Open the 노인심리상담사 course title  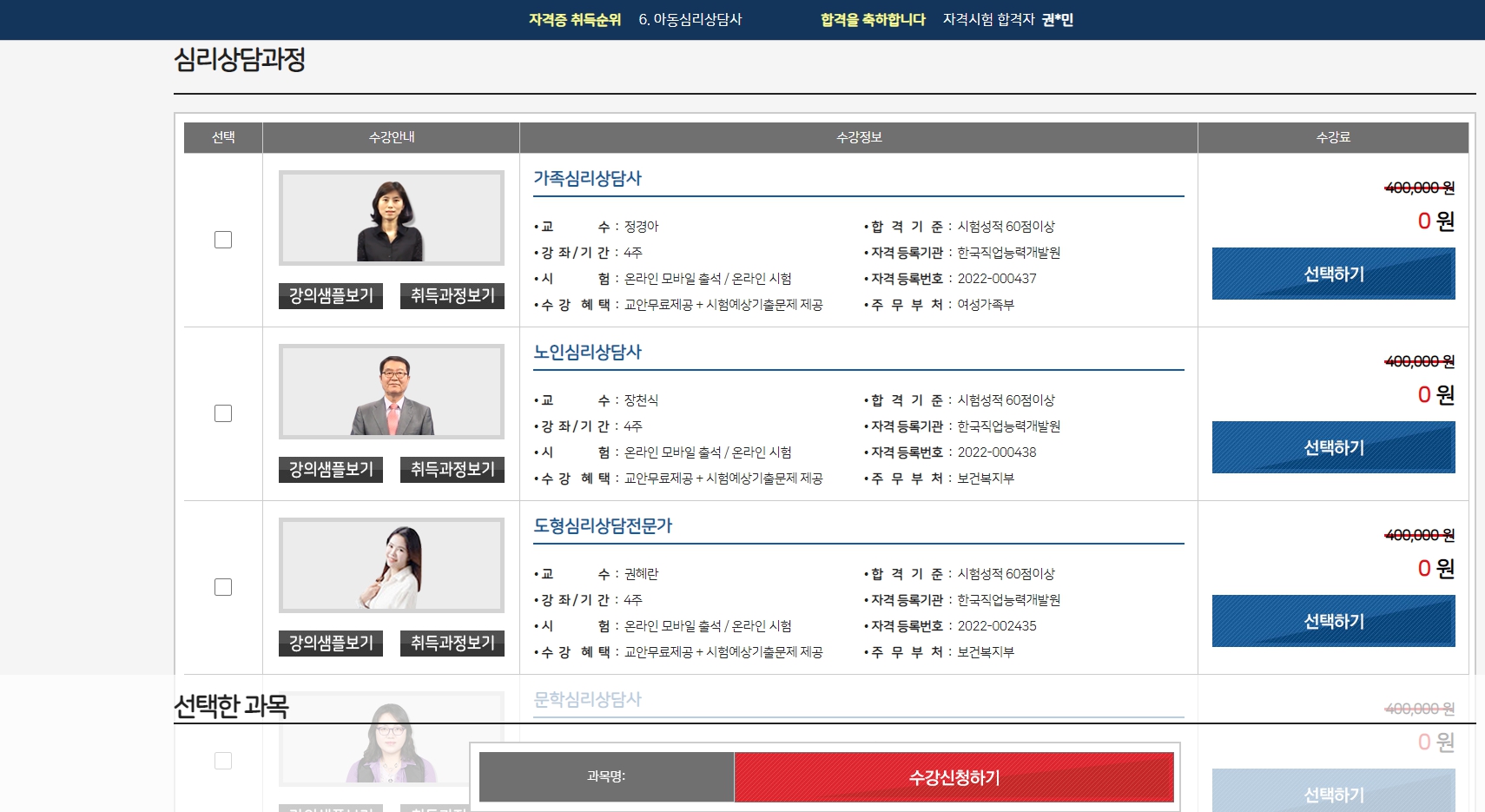[x=587, y=352]
